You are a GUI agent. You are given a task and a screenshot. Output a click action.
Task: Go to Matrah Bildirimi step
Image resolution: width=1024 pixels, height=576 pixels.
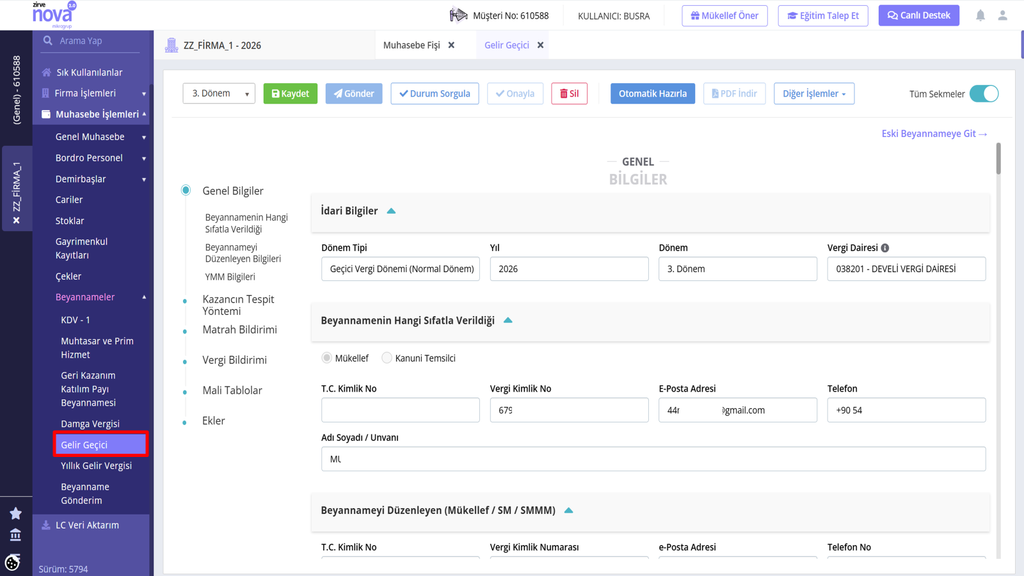click(x=240, y=330)
